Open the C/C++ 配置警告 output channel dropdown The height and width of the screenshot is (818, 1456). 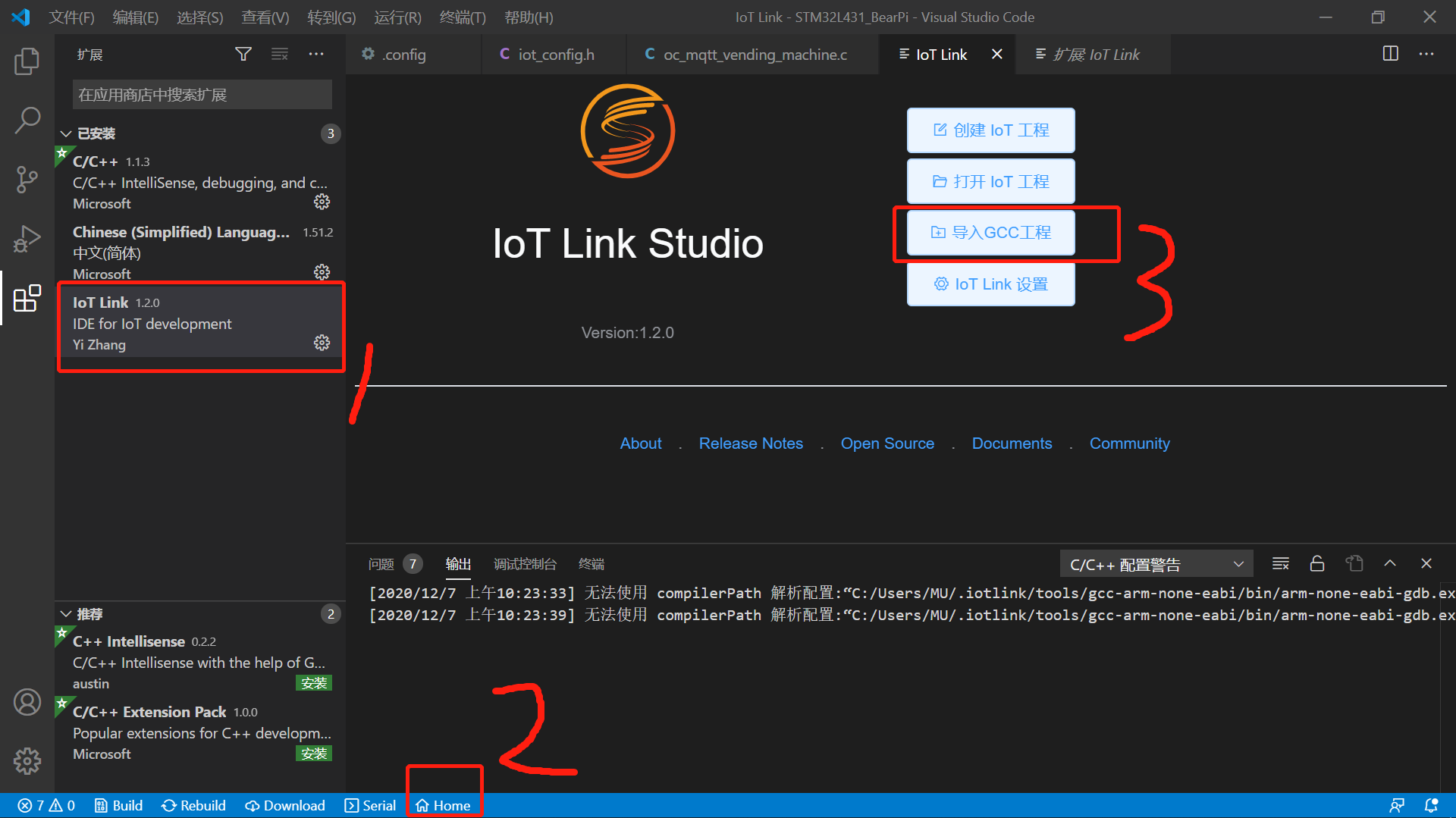point(1156,564)
